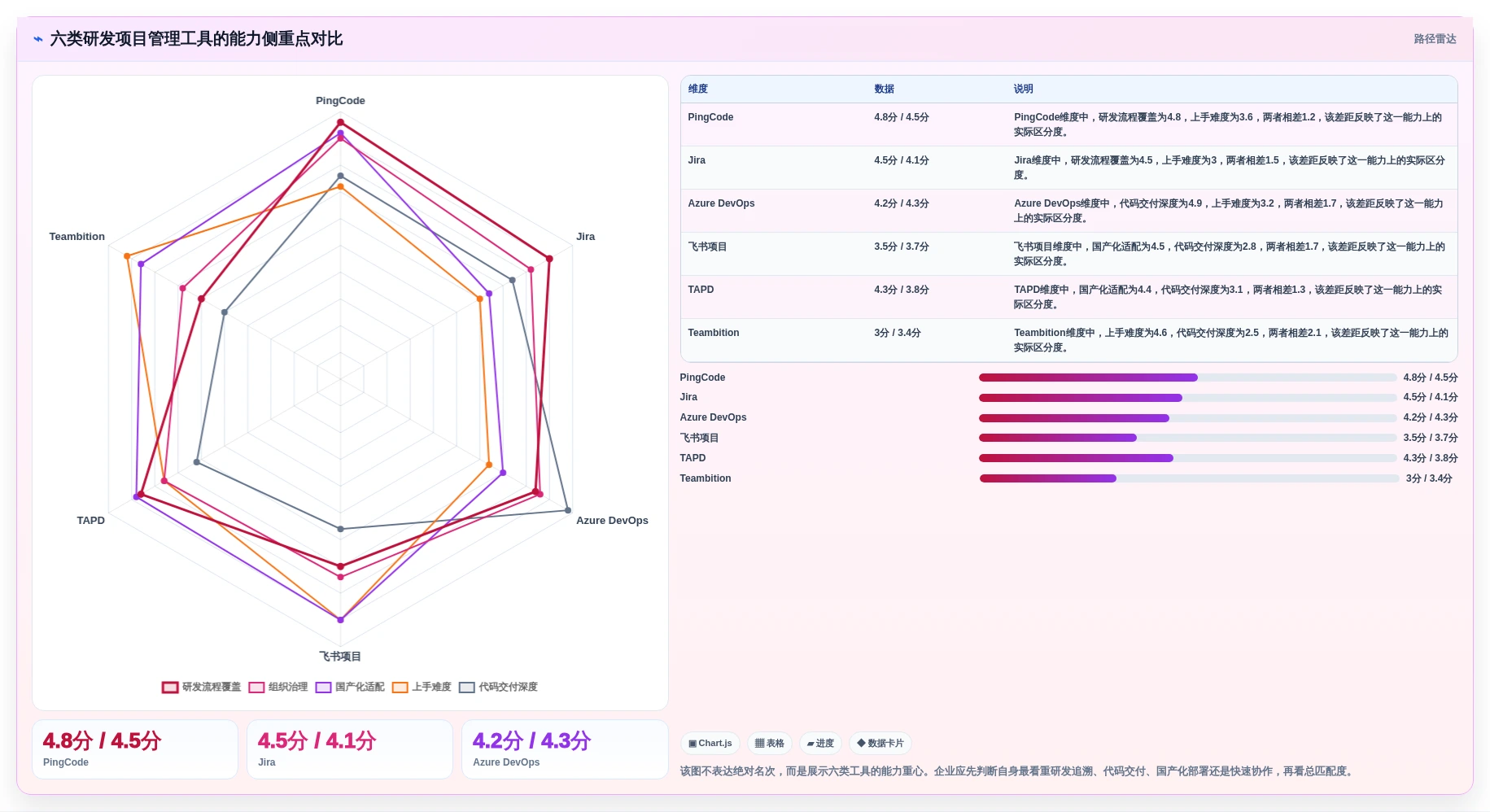Click the footnote text starting 该图不表达绝对名次
Viewport: 1490px width, 812px height.
[1018, 771]
